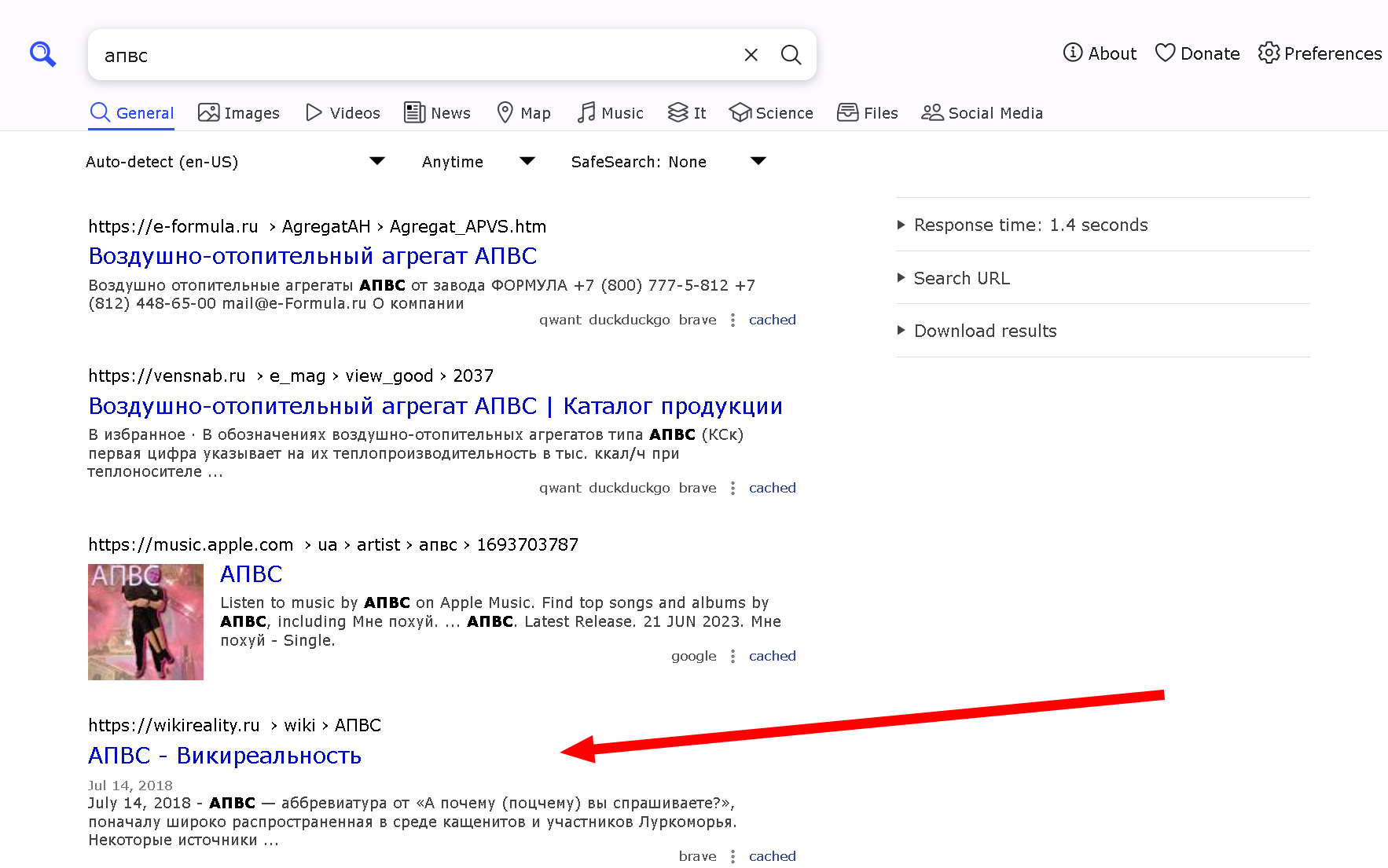Image resolution: width=1388 pixels, height=868 pixels.
Task: Expand the Download results section
Action: (985, 331)
